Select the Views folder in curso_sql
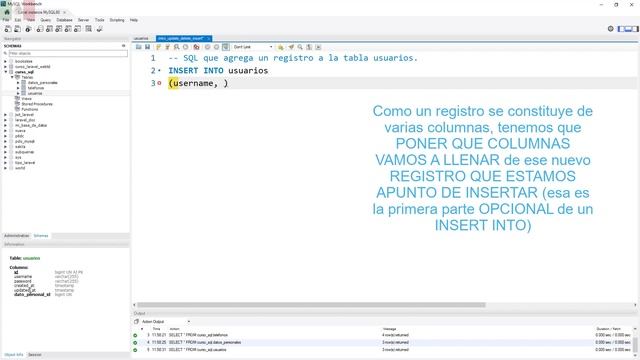Screen dimensions: 640x360 click(27, 99)
